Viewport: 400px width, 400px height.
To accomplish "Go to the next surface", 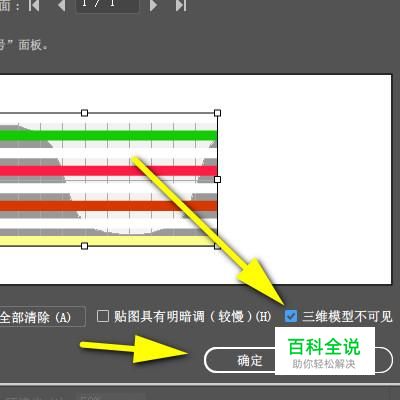I will click(153, 5).
